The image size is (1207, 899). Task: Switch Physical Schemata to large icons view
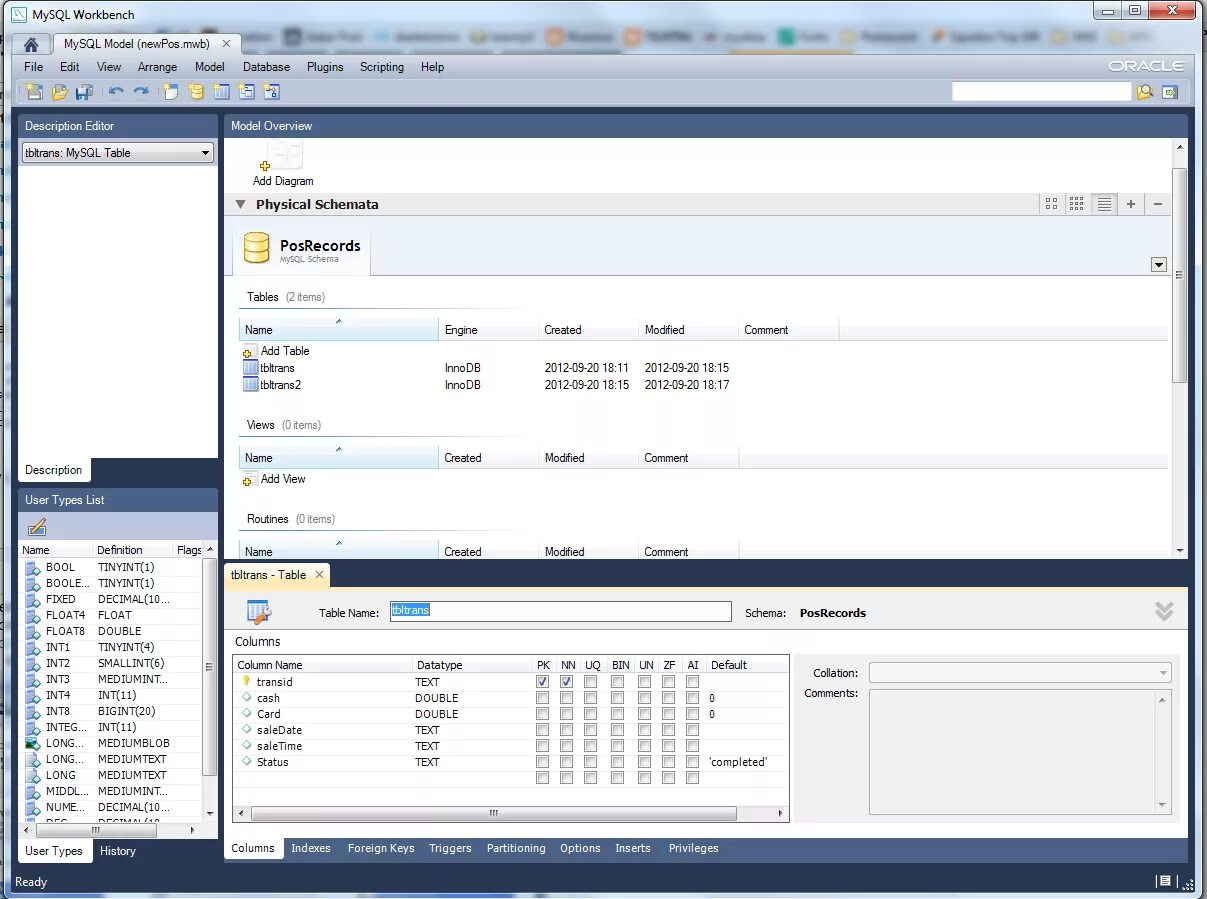1051,204
